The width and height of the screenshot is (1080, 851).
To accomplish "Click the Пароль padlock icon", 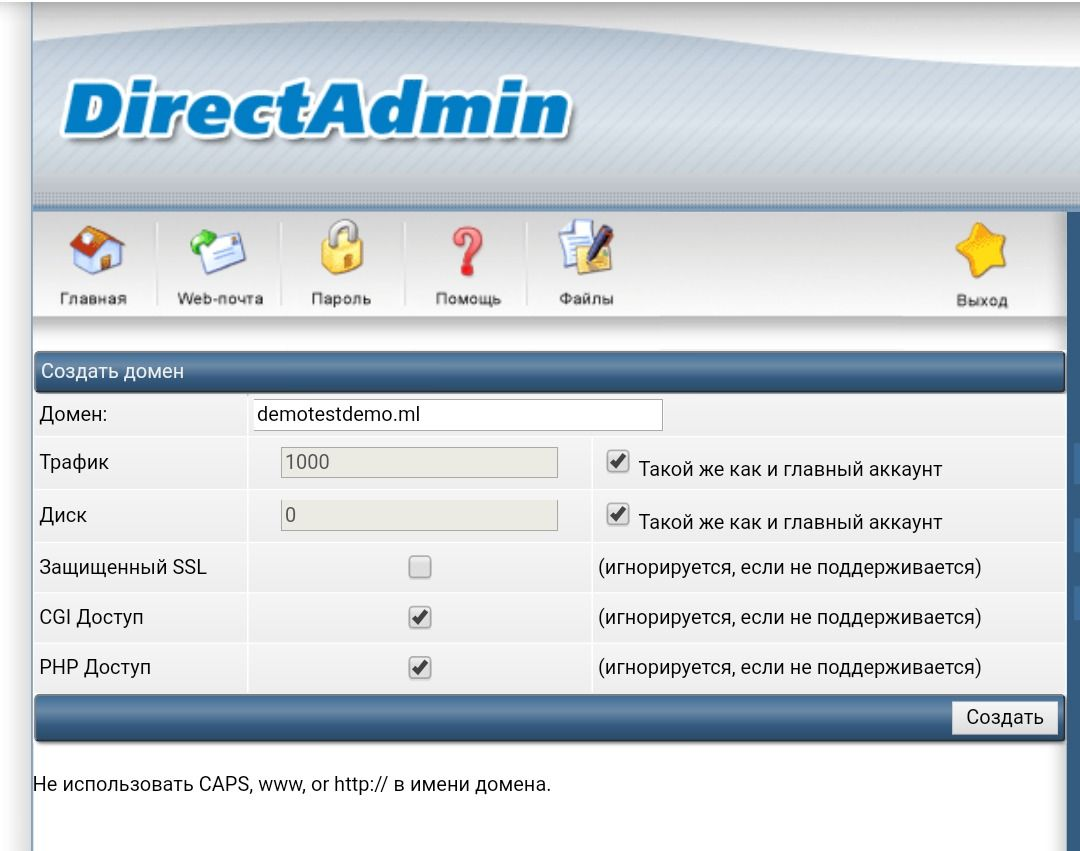I will [342, 247].
